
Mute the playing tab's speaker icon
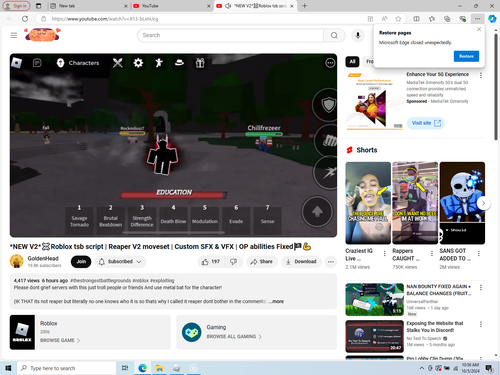(228, 6)
